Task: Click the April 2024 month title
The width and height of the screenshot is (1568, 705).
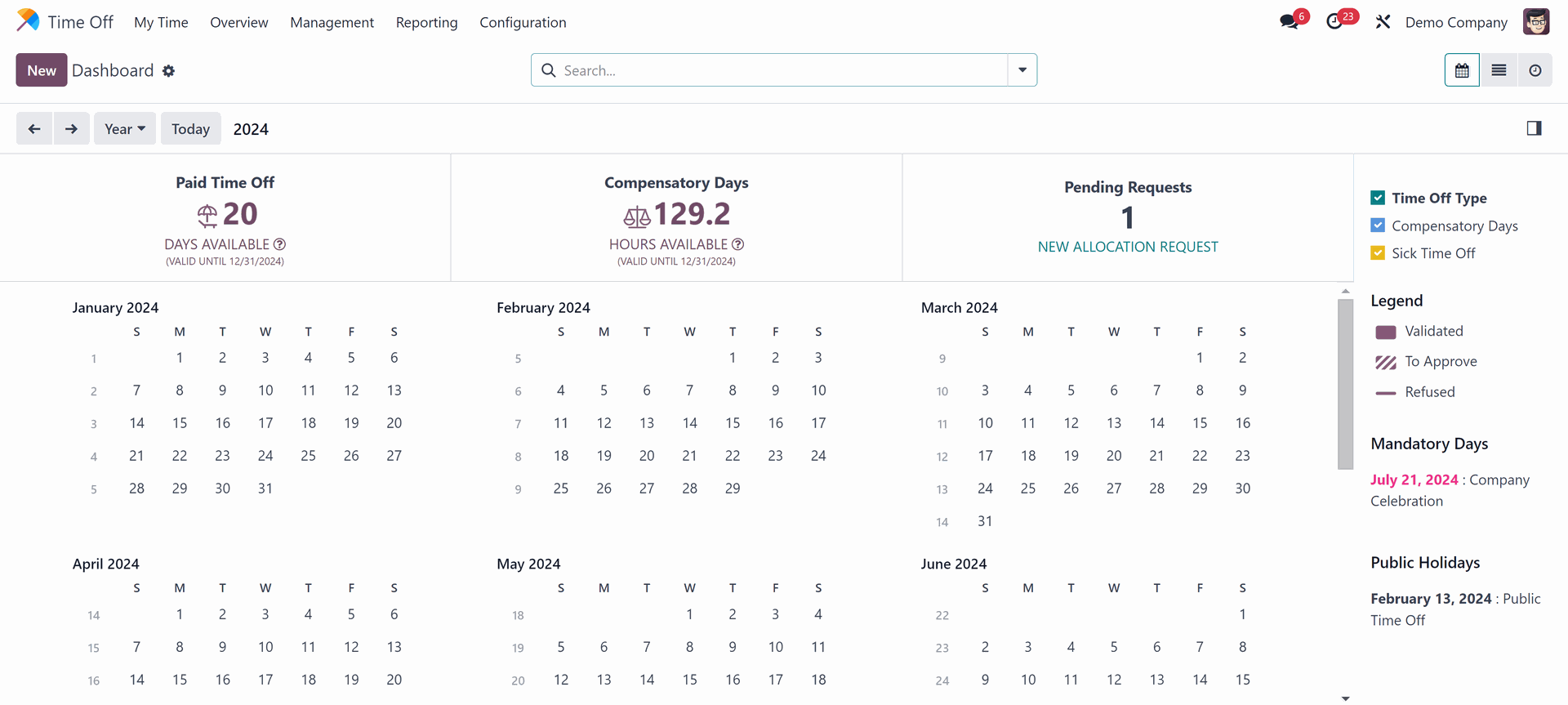Action: (x=106, y=564)
